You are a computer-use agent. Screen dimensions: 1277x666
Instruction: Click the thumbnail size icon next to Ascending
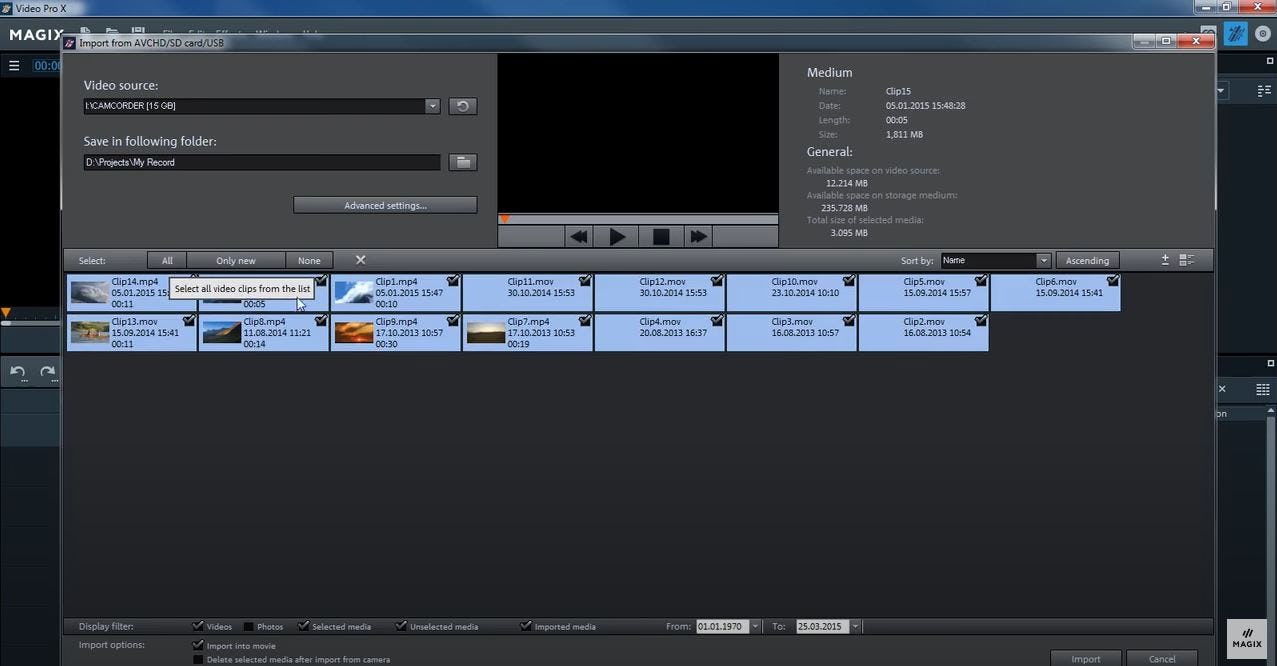click(1165, 260)
